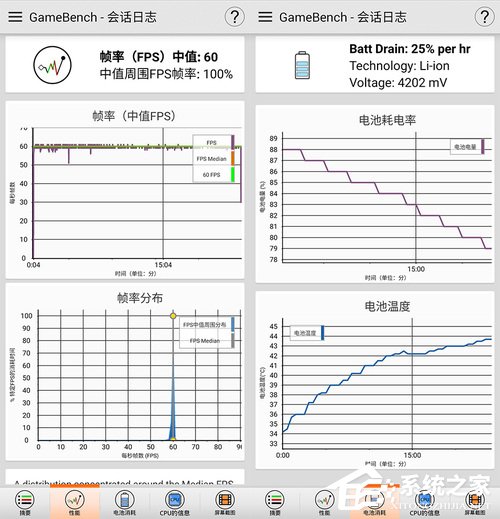Open 摘要 summary tab on battery screen
Image resolution: width=500 pixels, height=519 pixels.
tap(275, 503)
